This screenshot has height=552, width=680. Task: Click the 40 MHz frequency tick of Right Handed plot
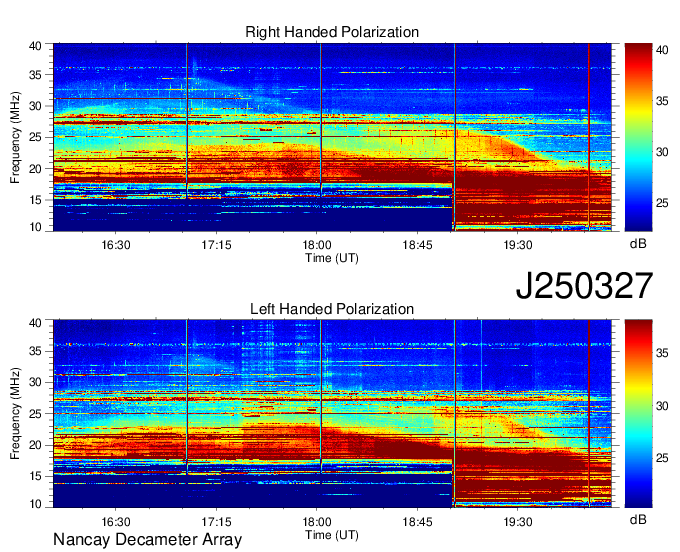pos(36,46)
